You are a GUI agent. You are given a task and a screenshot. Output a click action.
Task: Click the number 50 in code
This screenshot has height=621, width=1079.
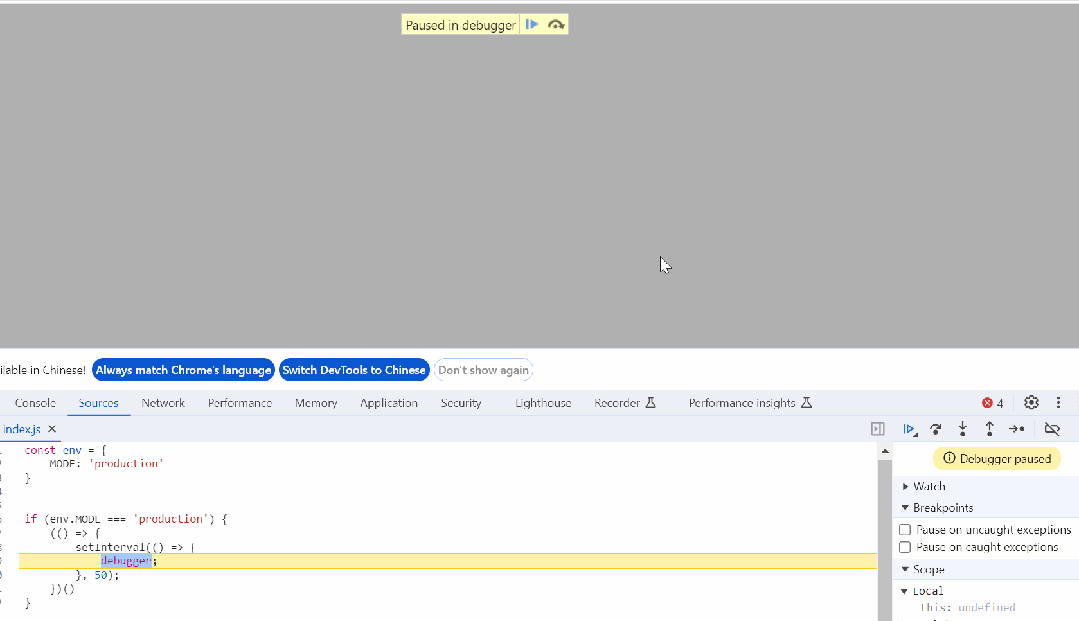click(x=100, y=576)
